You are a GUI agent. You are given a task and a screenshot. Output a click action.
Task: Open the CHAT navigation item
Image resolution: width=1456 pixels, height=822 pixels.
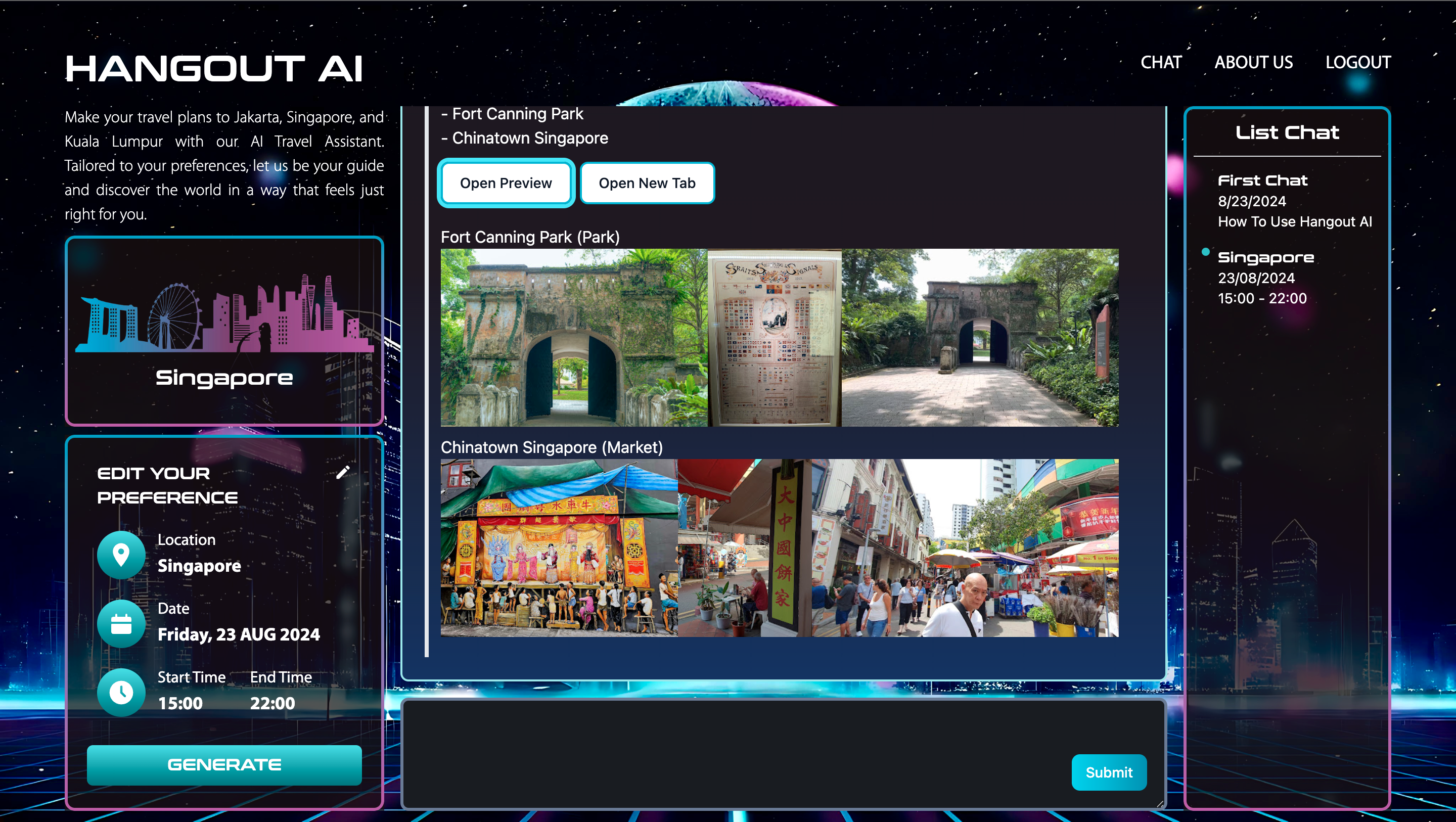point(1160,62)
